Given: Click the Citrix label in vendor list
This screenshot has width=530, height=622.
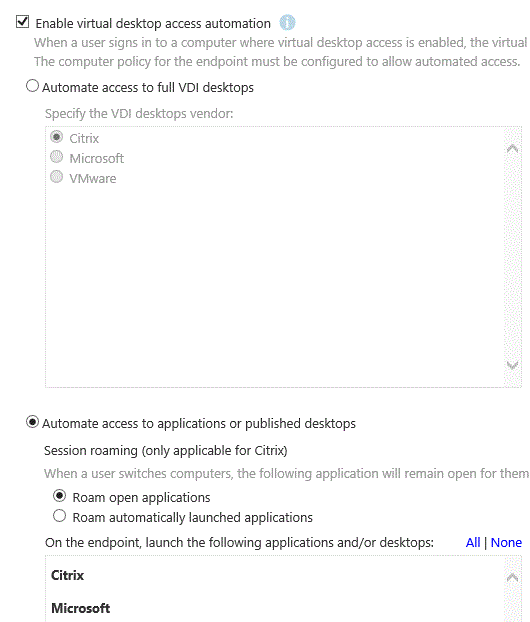Looking at the screenshot, I should pos(84,138).
